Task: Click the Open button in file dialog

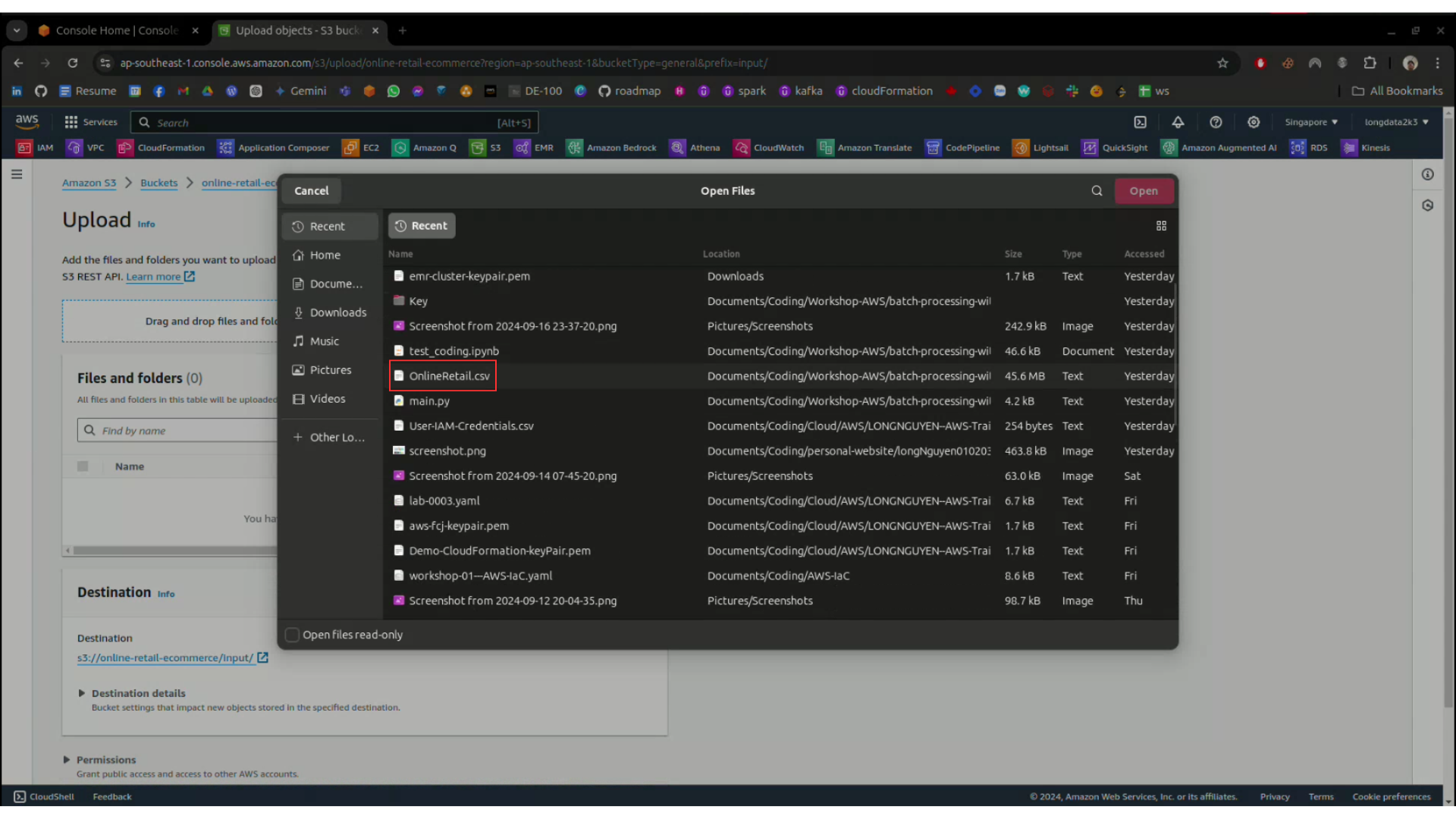Action: pos(1144,191)
